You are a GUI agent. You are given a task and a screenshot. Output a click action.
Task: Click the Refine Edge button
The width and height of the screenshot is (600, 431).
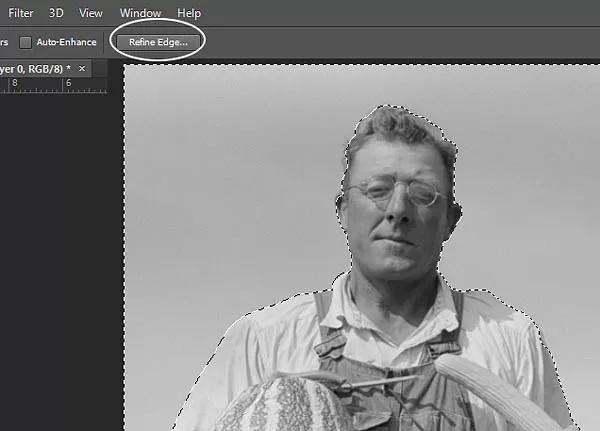tap(158, 42)
